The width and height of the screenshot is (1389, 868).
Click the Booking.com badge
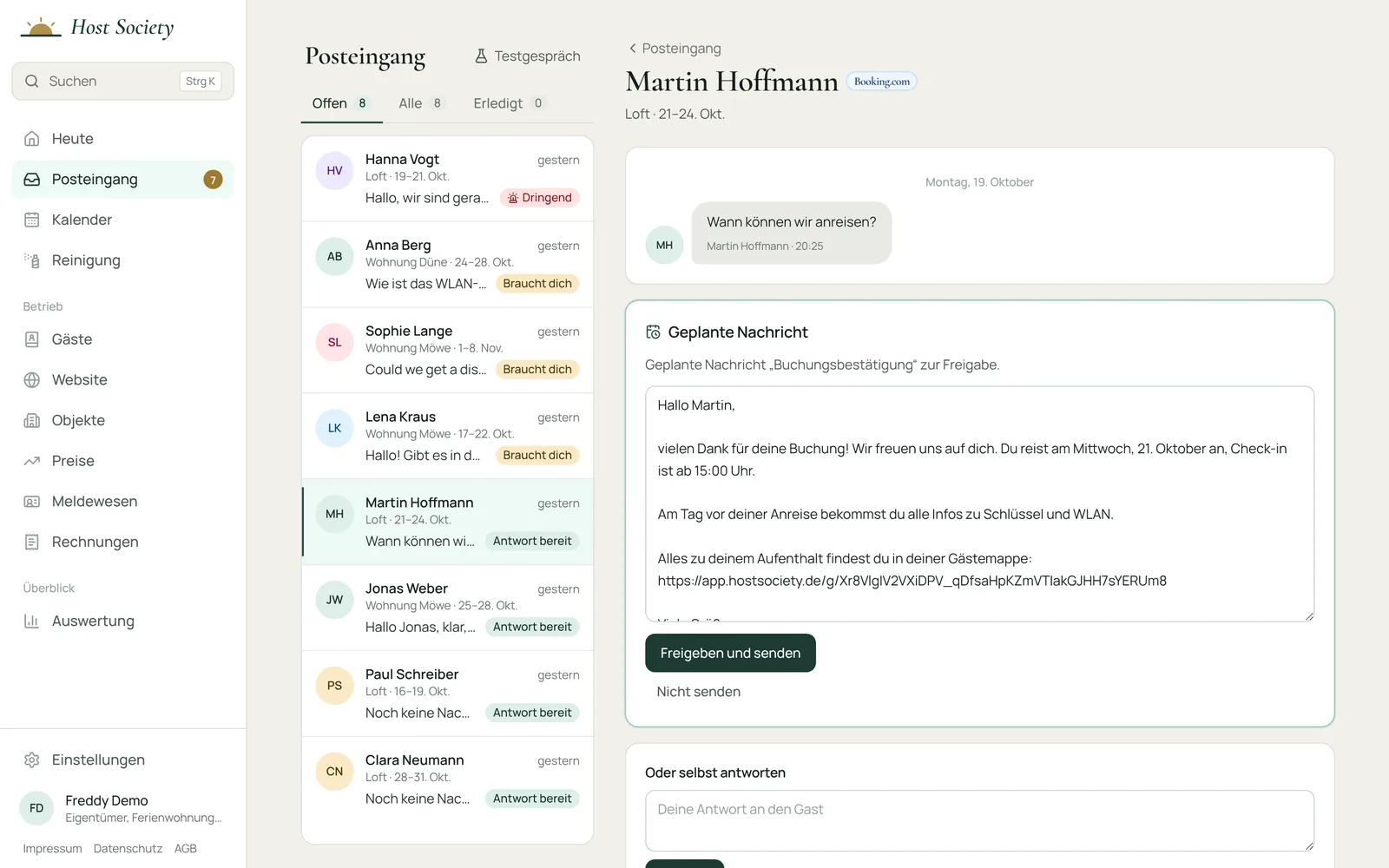coord(882,82)
